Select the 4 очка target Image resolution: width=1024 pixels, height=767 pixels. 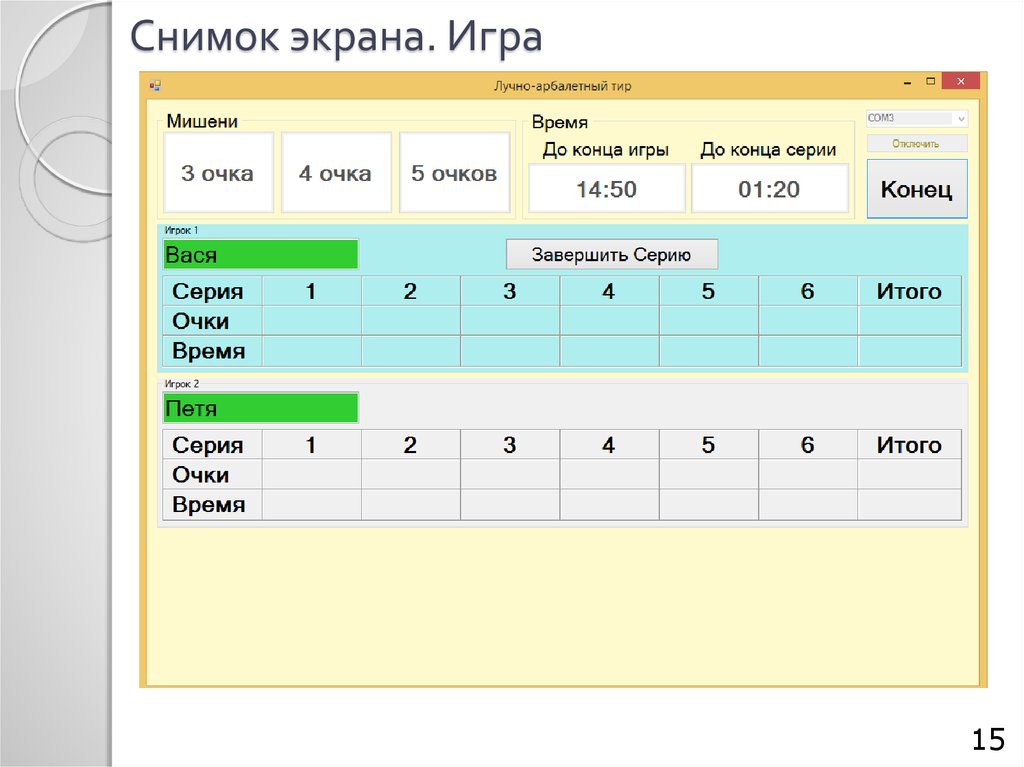[336, 172]
